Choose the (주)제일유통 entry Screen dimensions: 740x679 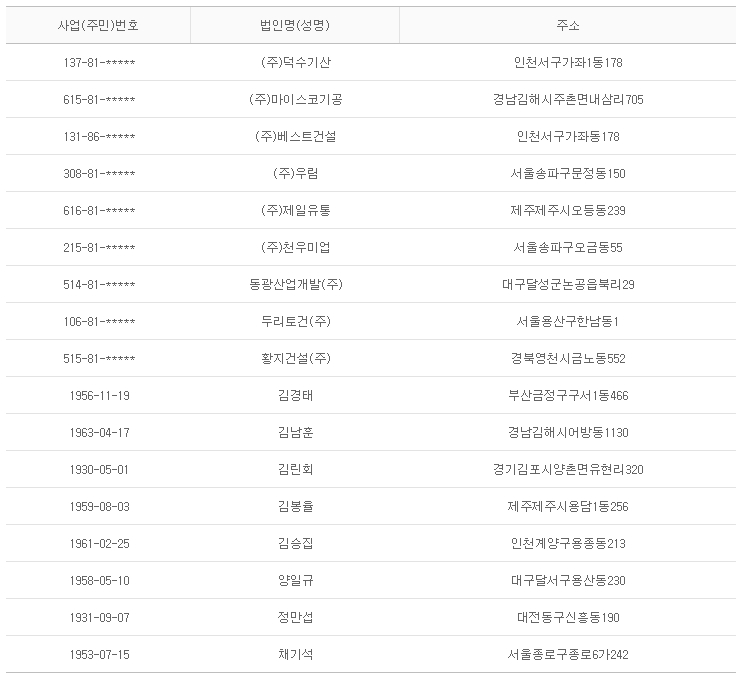294,211
